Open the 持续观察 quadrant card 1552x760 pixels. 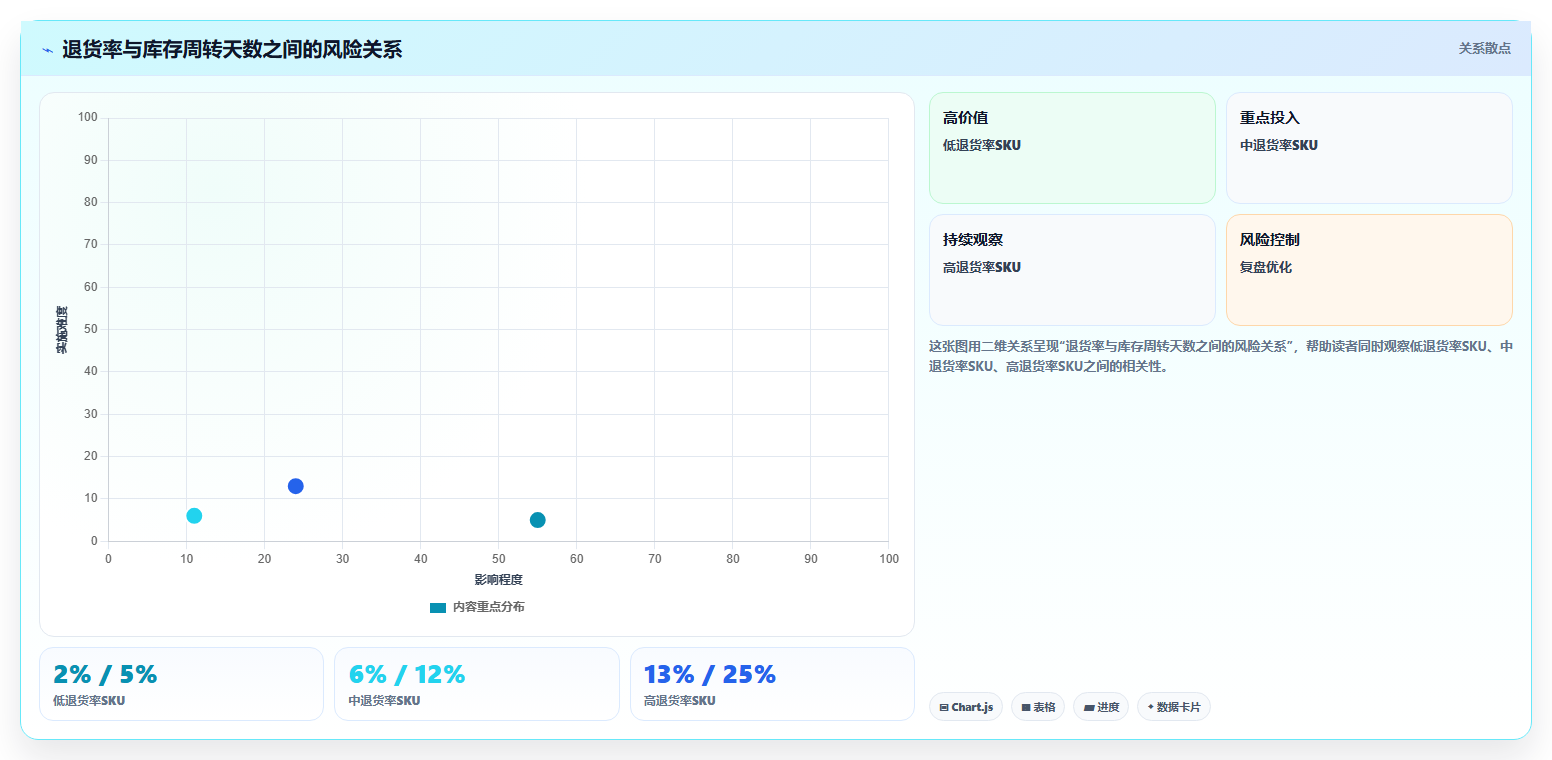(1072, 270)
